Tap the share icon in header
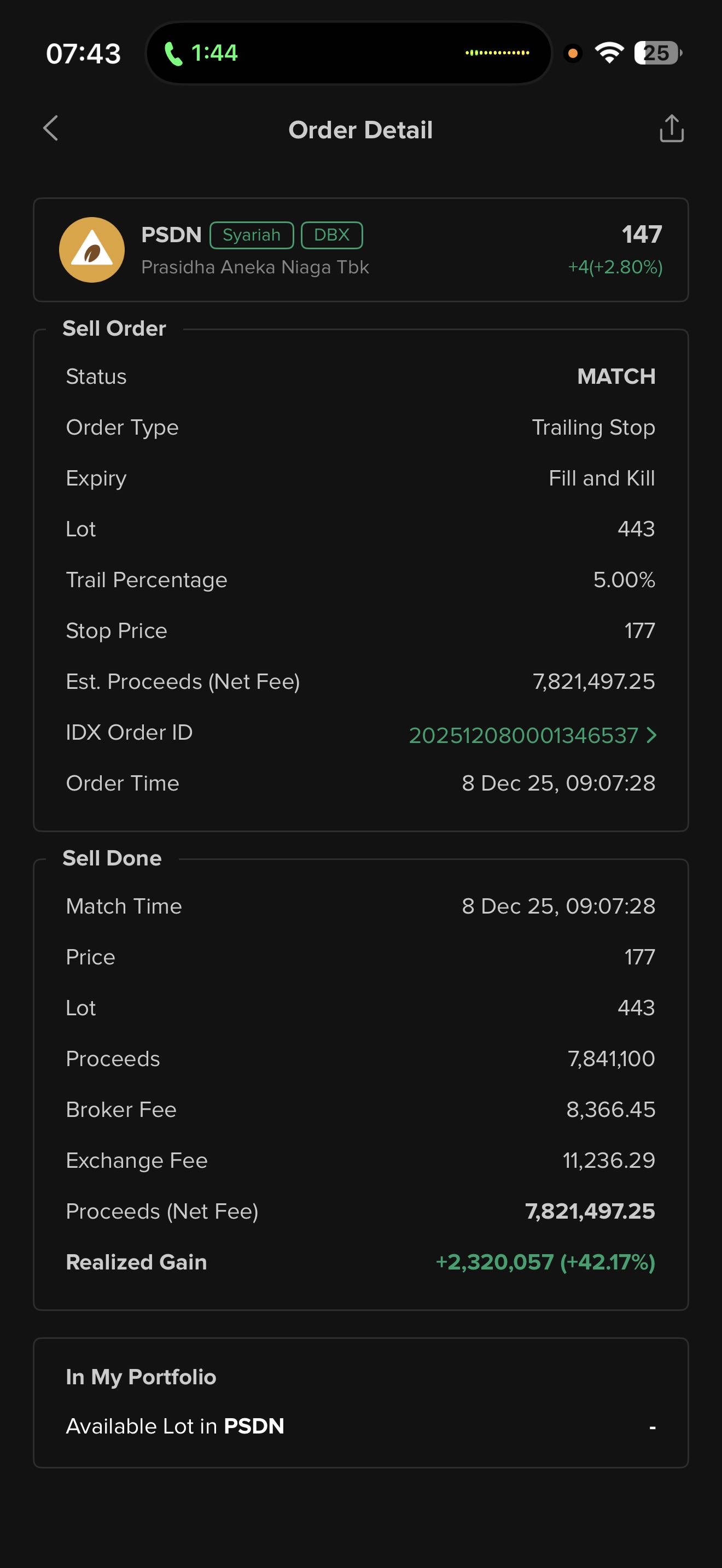The height and width of the screenshot is (1568, 722). [x=672, y=128]
